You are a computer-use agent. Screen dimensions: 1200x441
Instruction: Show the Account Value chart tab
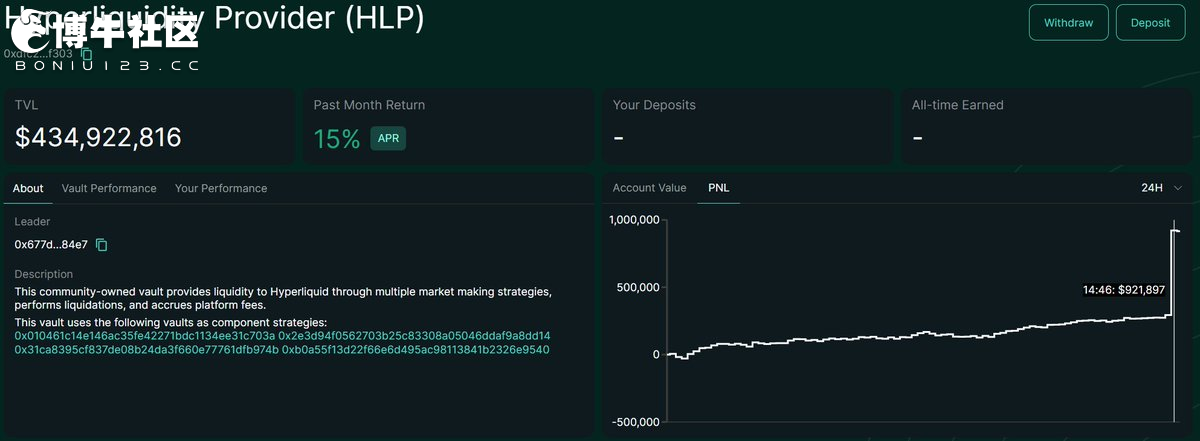coord(650,188)
